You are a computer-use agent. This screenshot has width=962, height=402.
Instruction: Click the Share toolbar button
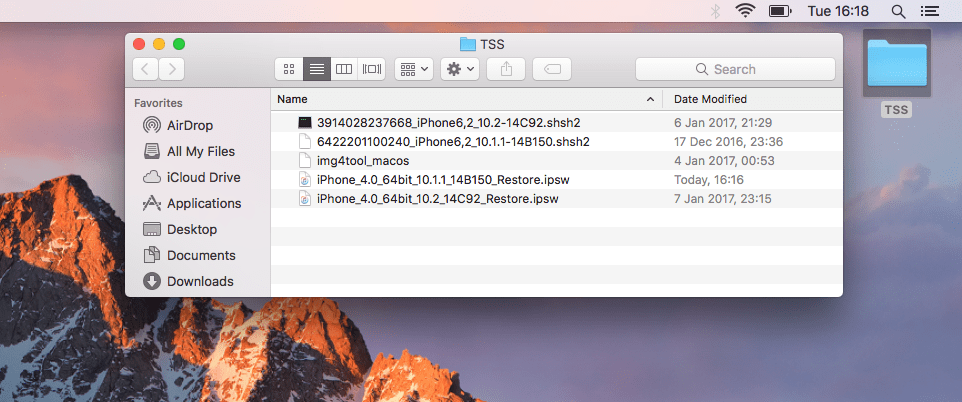click(x=506, y=69)
